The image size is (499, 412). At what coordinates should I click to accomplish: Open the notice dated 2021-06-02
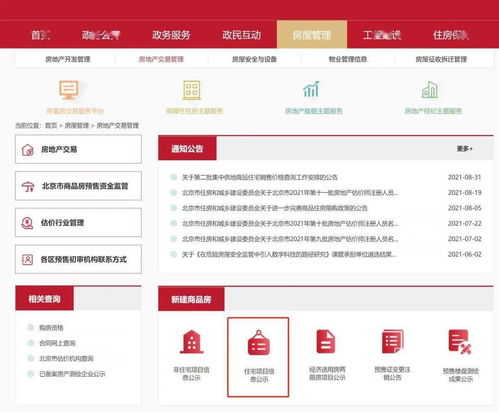289,254
